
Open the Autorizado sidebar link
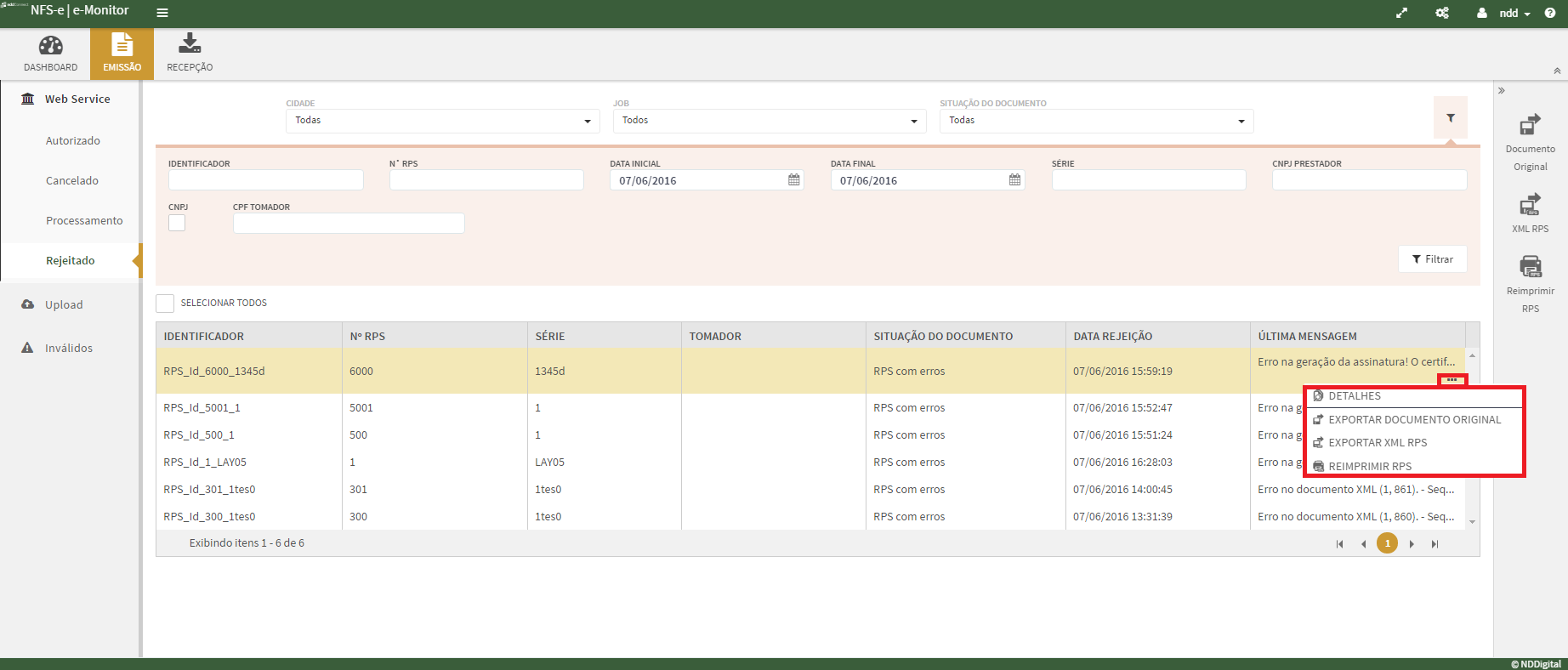tap(73, 141)
